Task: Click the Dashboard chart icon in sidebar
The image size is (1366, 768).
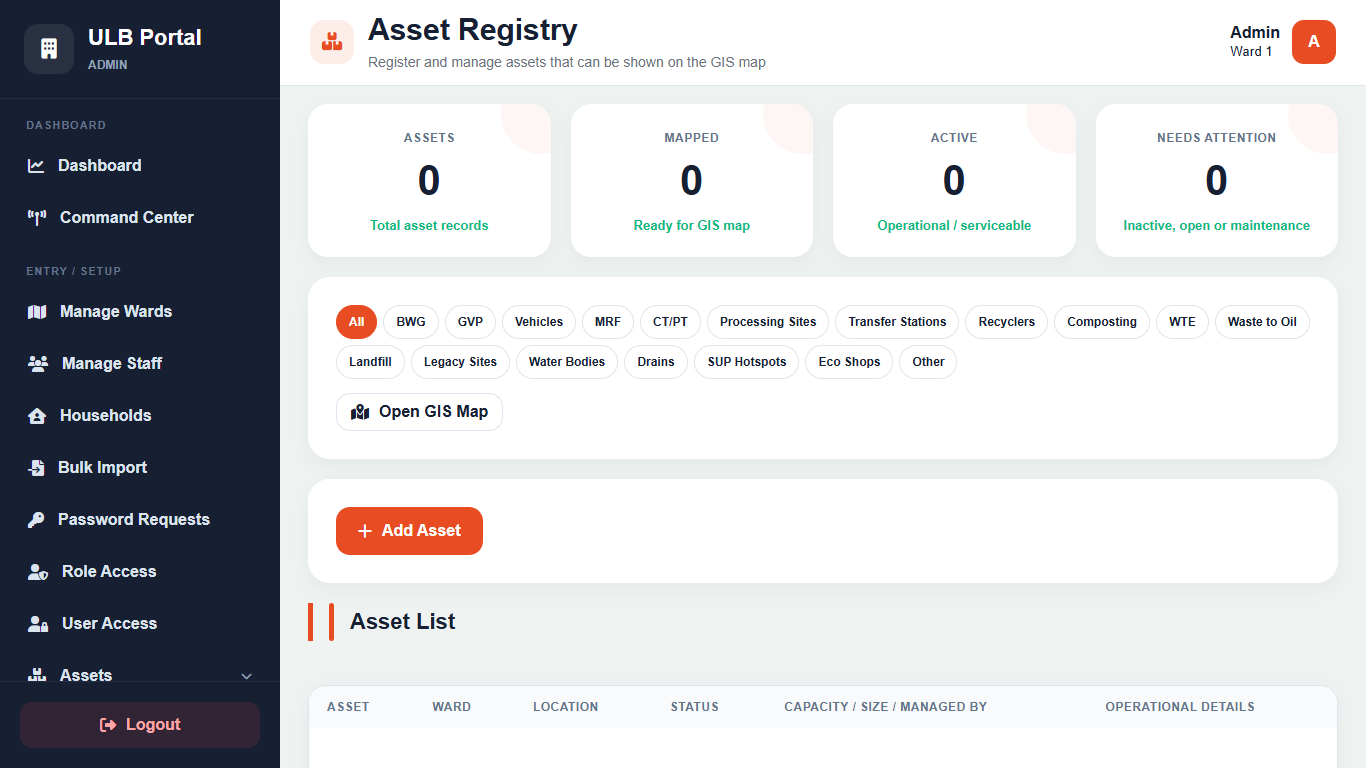Action: 36,166
